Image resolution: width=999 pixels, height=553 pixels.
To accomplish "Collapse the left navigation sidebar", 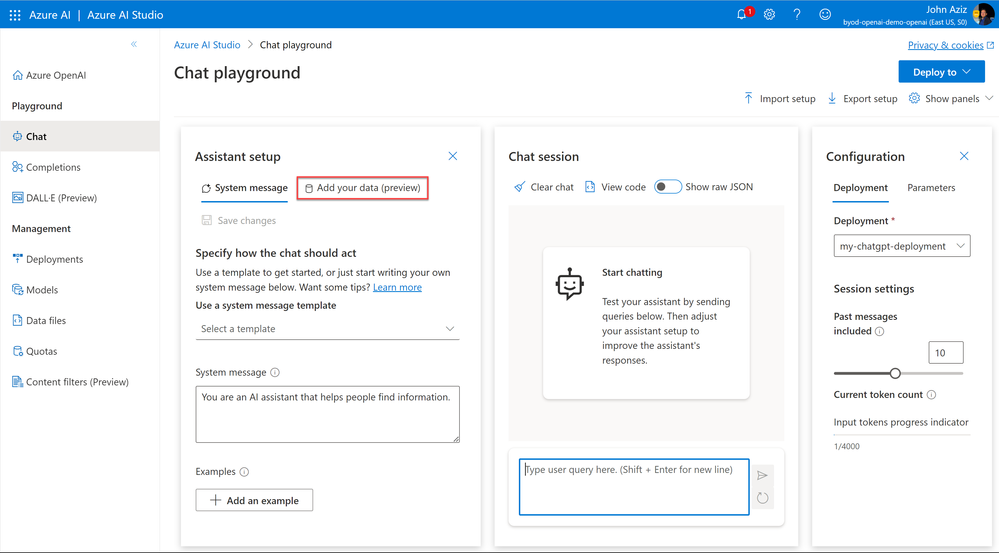I will [x=134, y=44].
